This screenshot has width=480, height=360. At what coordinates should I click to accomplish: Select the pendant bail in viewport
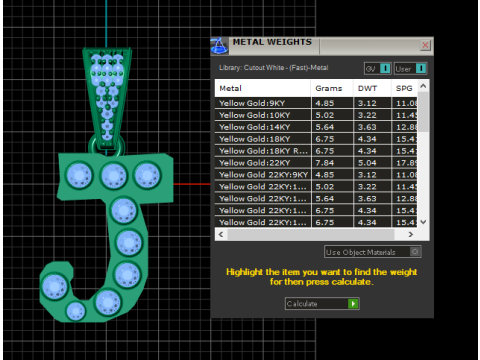(107, 98)
